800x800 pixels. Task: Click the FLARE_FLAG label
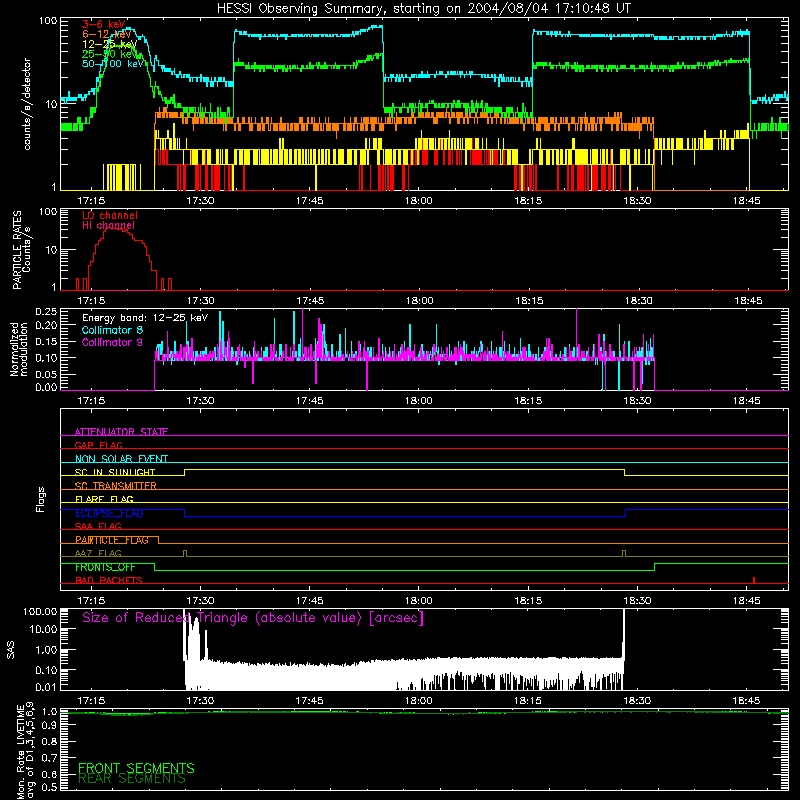click(x=104, y=499)
